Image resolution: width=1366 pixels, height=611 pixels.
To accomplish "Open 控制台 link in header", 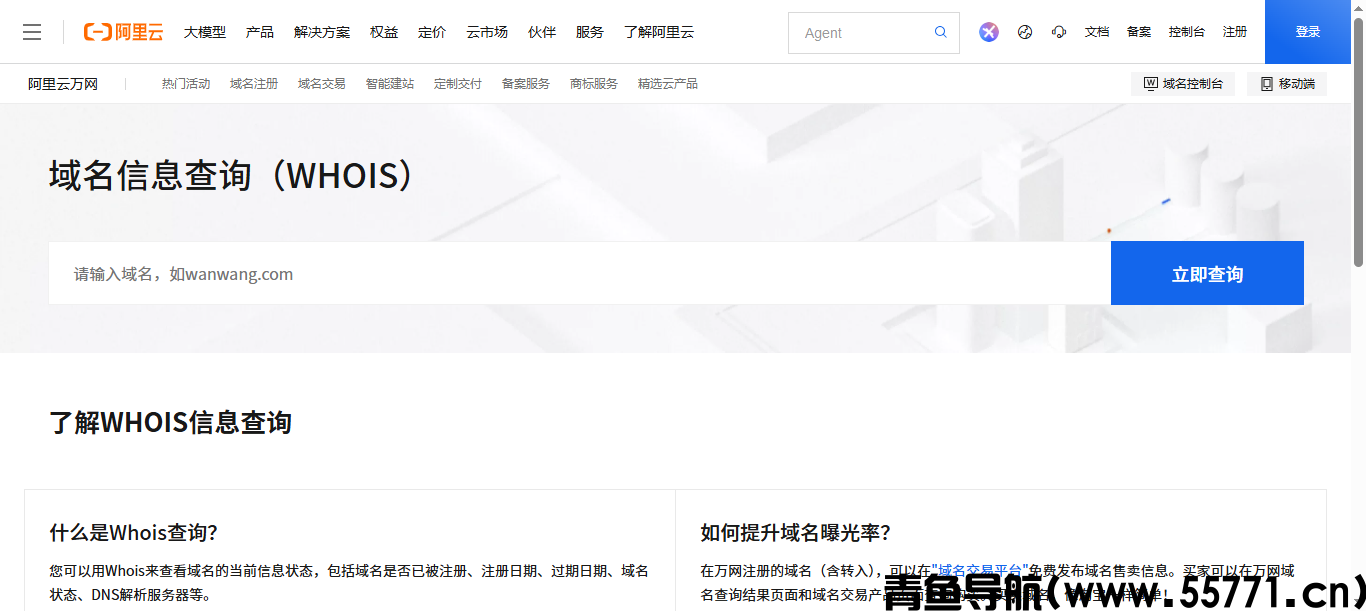I will pyautogui.click(x=1187, y=32).
